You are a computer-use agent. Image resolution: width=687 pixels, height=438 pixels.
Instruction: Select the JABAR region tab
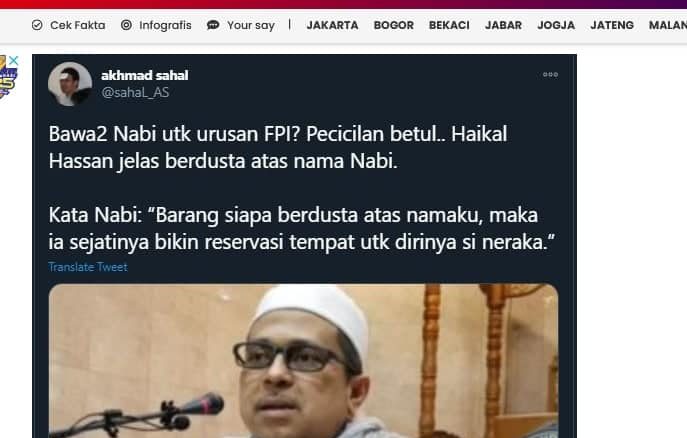503,25
